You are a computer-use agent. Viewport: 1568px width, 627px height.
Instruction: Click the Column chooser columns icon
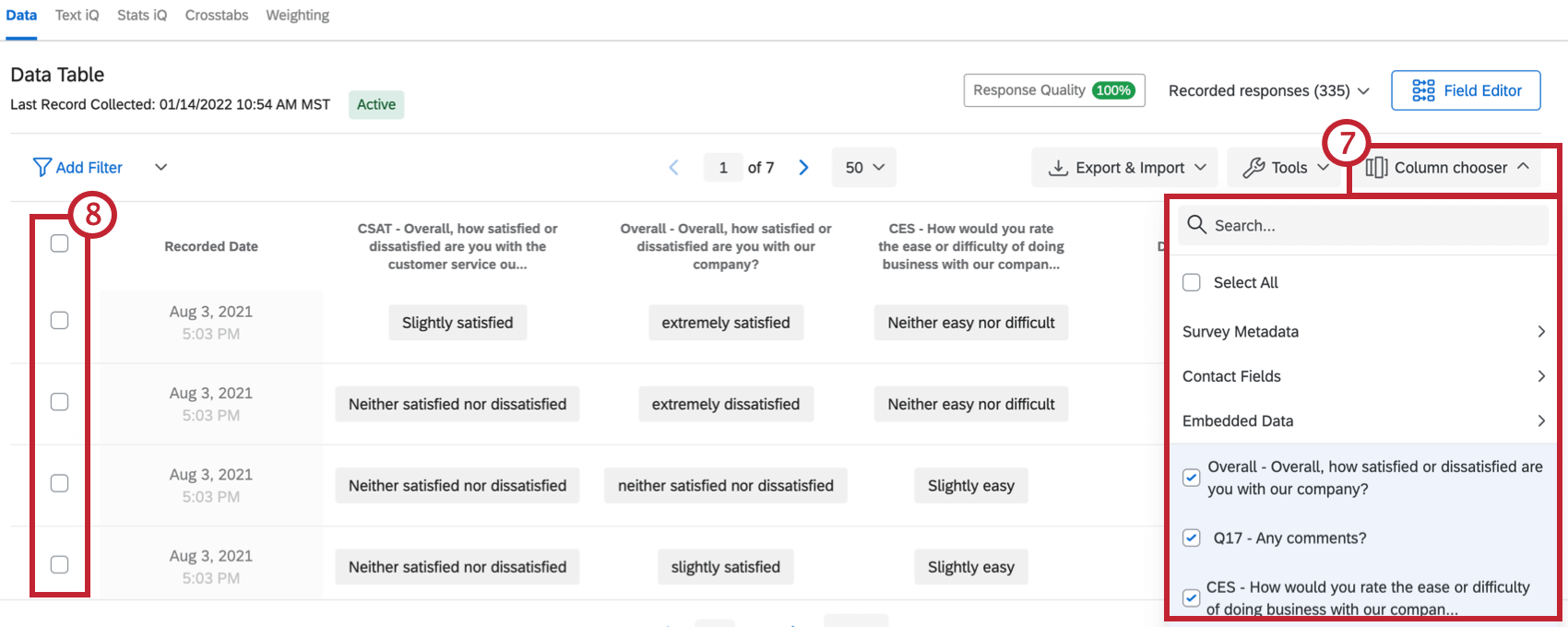pos(1376,168)
